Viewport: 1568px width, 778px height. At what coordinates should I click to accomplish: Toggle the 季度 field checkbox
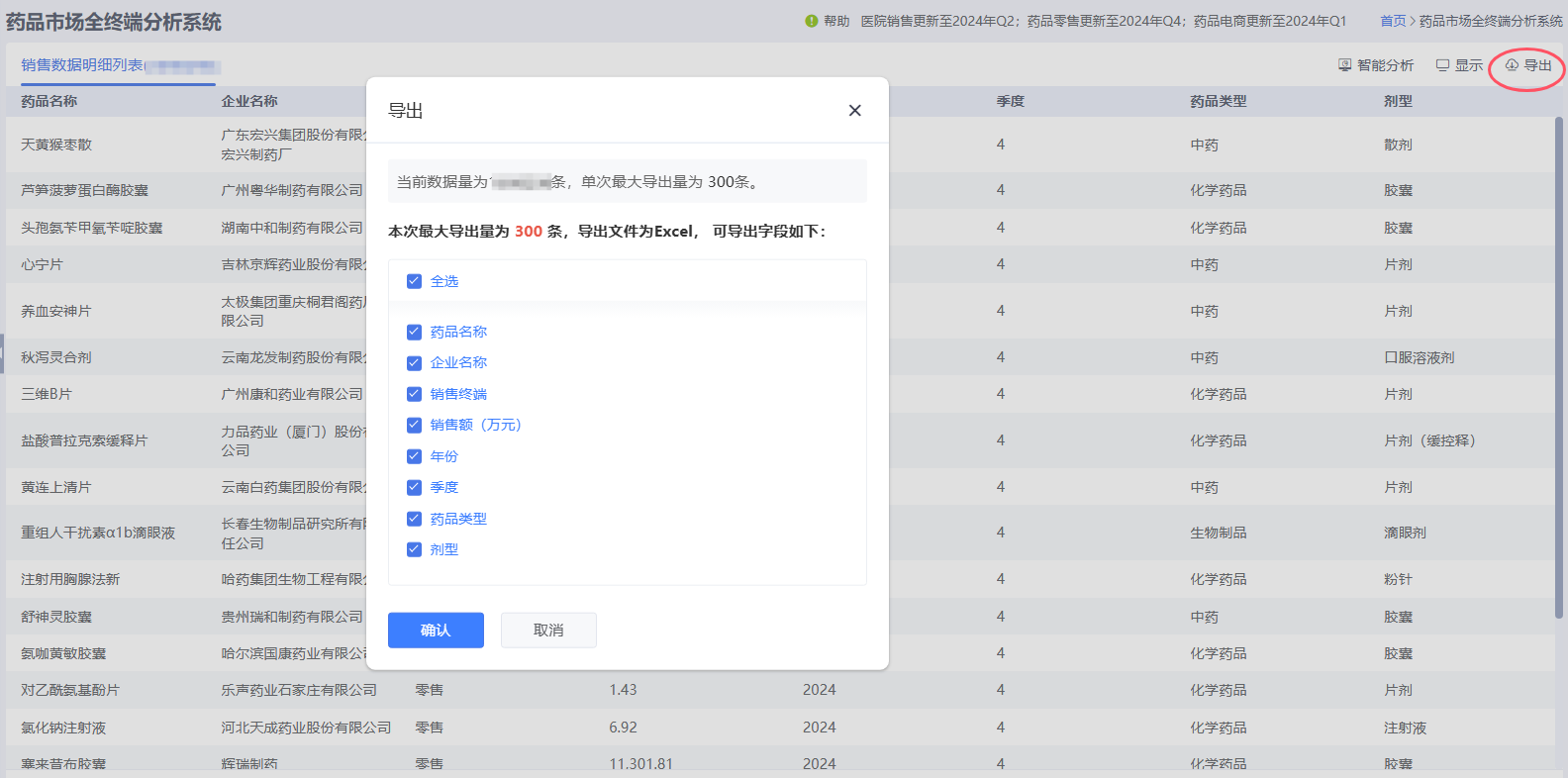coord(414,487)
